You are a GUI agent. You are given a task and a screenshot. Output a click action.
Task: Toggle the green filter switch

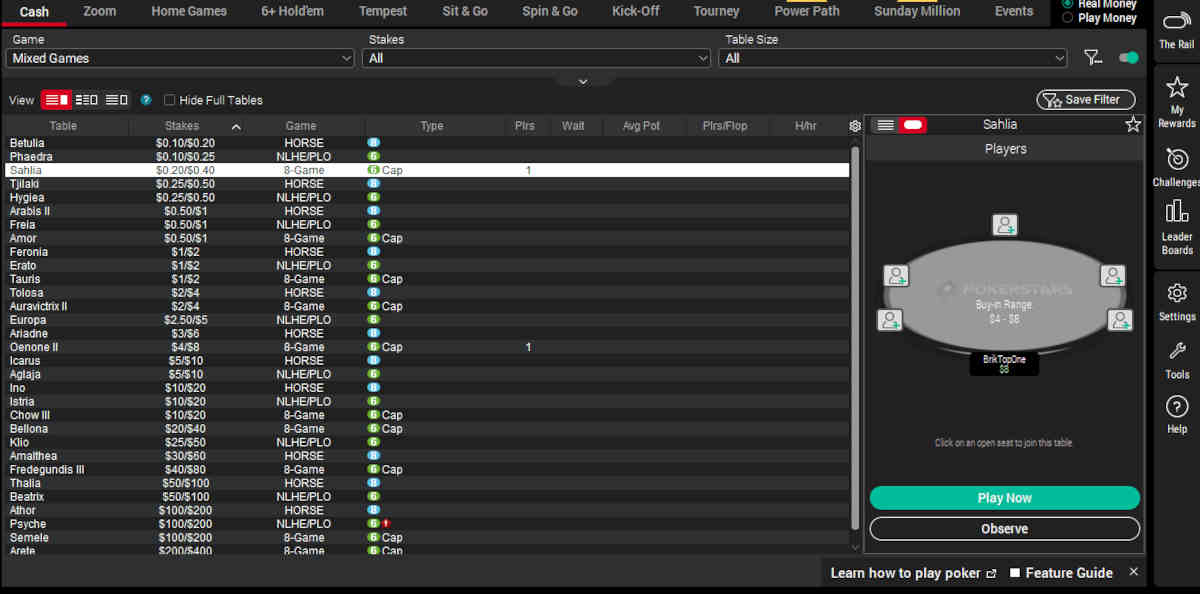click(x=1129, y=58)
